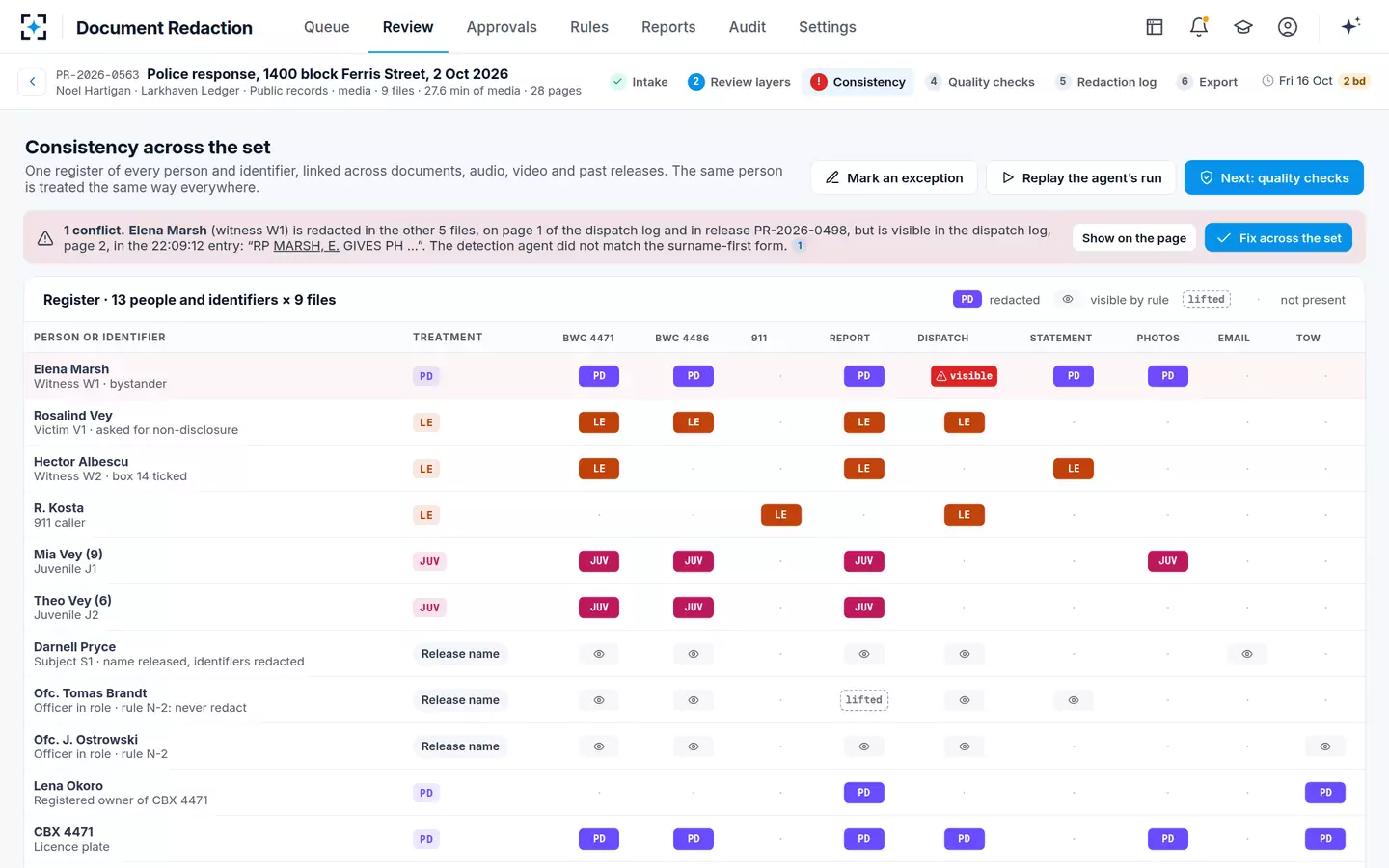
Task: Click 'Show on the page' button
Action: point(1134,238)
